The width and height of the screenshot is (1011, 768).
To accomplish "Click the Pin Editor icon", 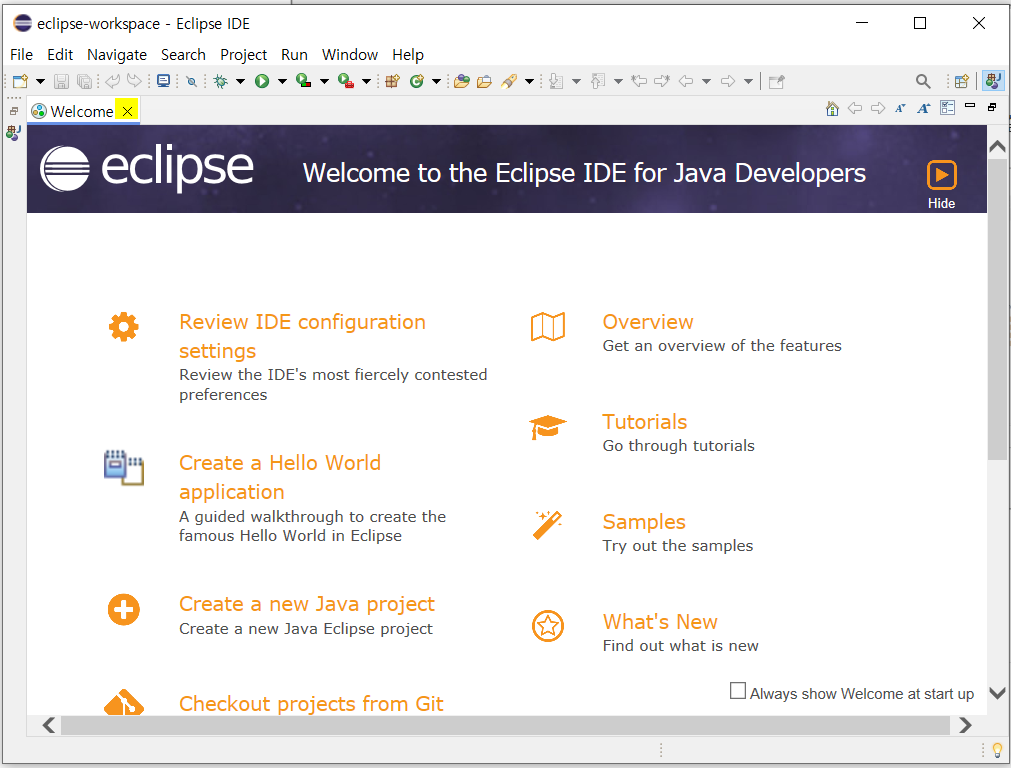I will pyautogui.click(x=776, y=81).
